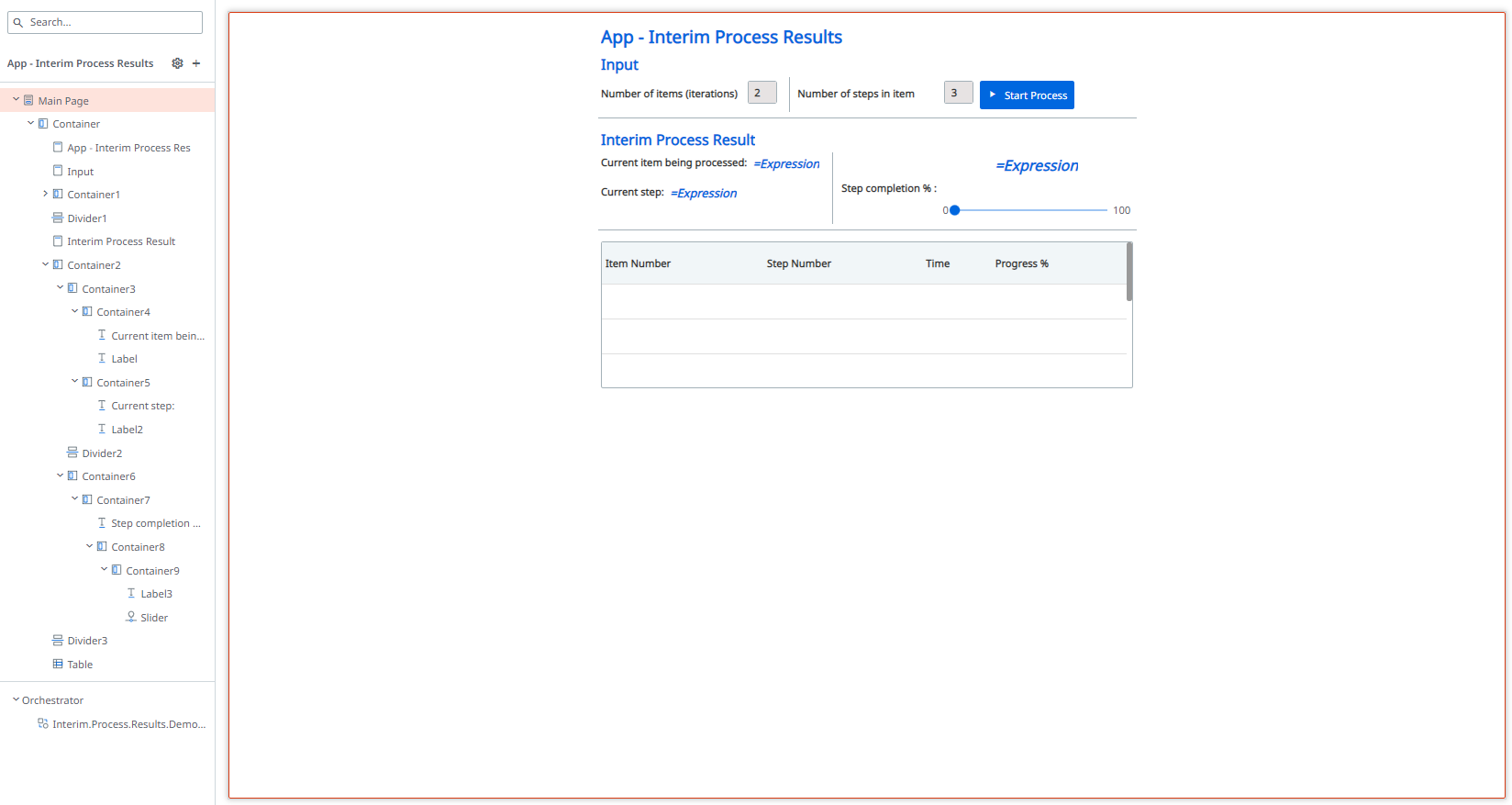Click the Current step expression label
Screen dimensions: 1512x805
click(704, 194)
